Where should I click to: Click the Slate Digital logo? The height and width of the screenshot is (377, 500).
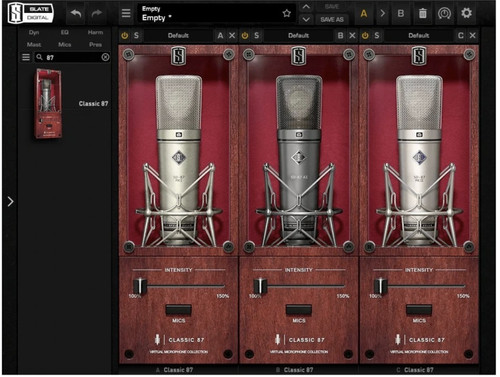pos(31,13)
